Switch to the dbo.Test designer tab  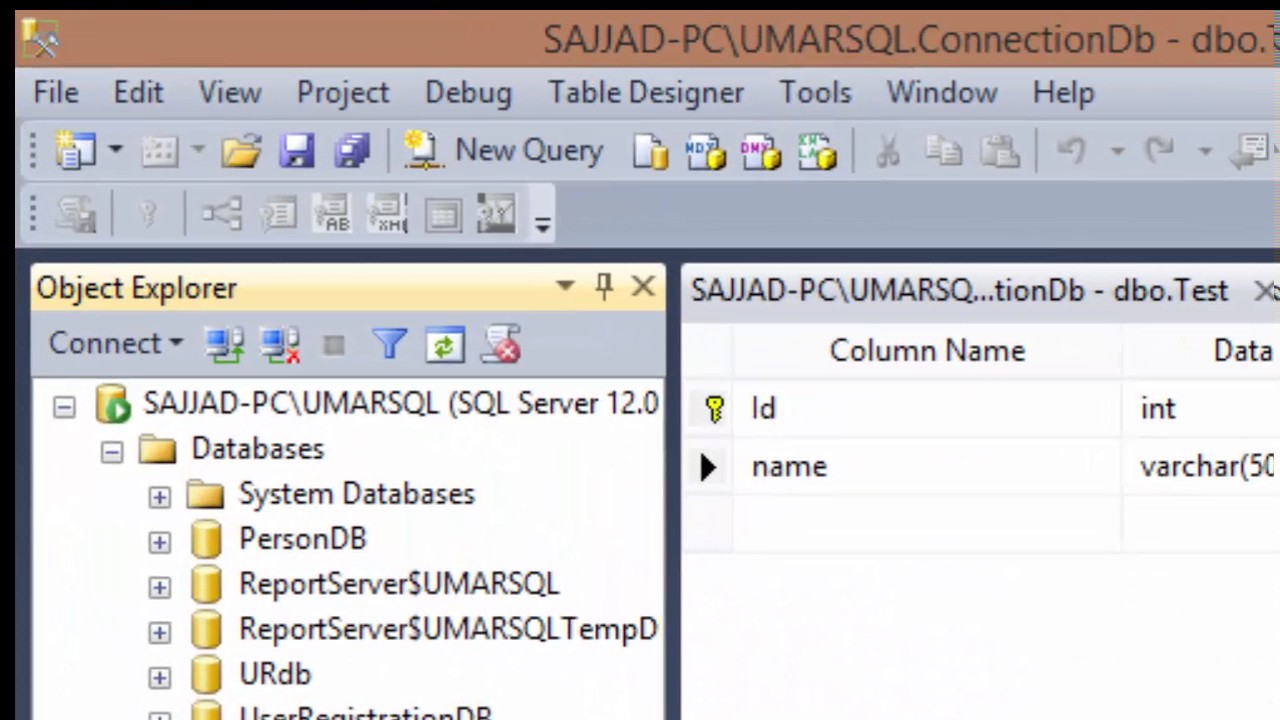click(959, 291)
